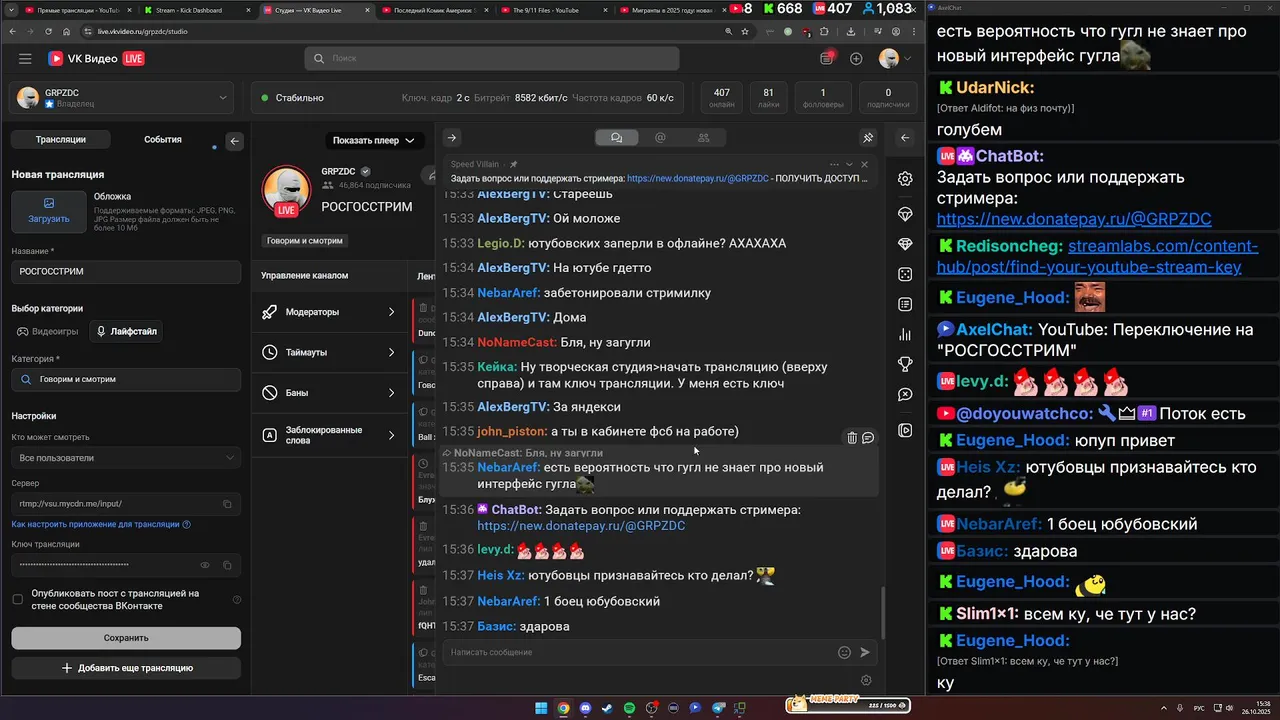Viewport: 1280px width, 720px height.
Task: Open more options on pinned message
Action: [x=834, y=164]
